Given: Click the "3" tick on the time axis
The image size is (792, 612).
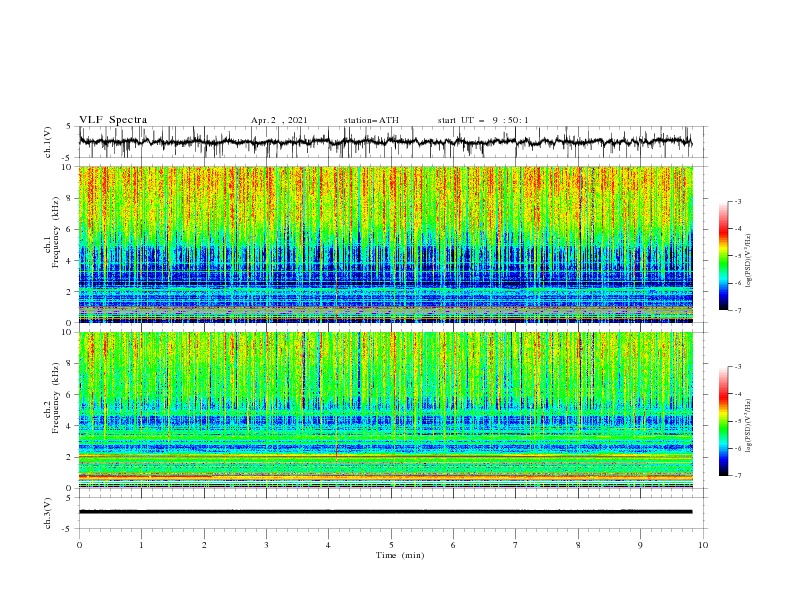Looking at the screenshot, I should coord(266,545).
